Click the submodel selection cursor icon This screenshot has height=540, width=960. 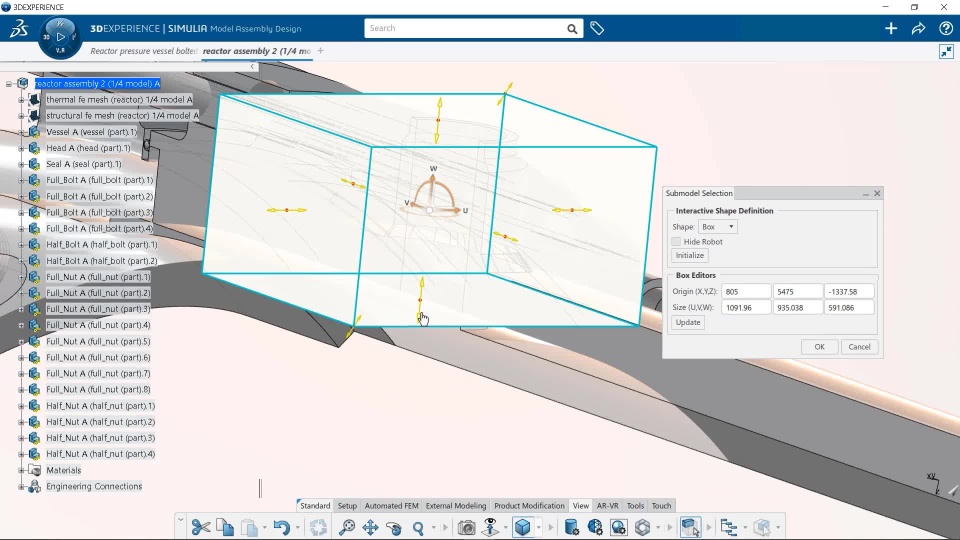click(691, 527)
